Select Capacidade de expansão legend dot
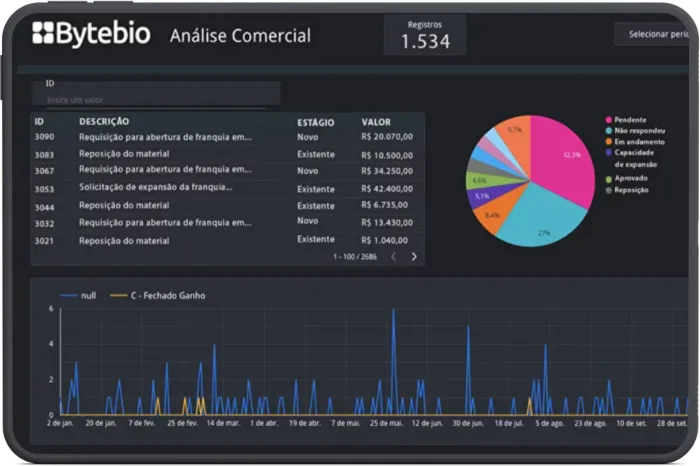The width and height of the screenshot is (700, 466). (608, 153)
